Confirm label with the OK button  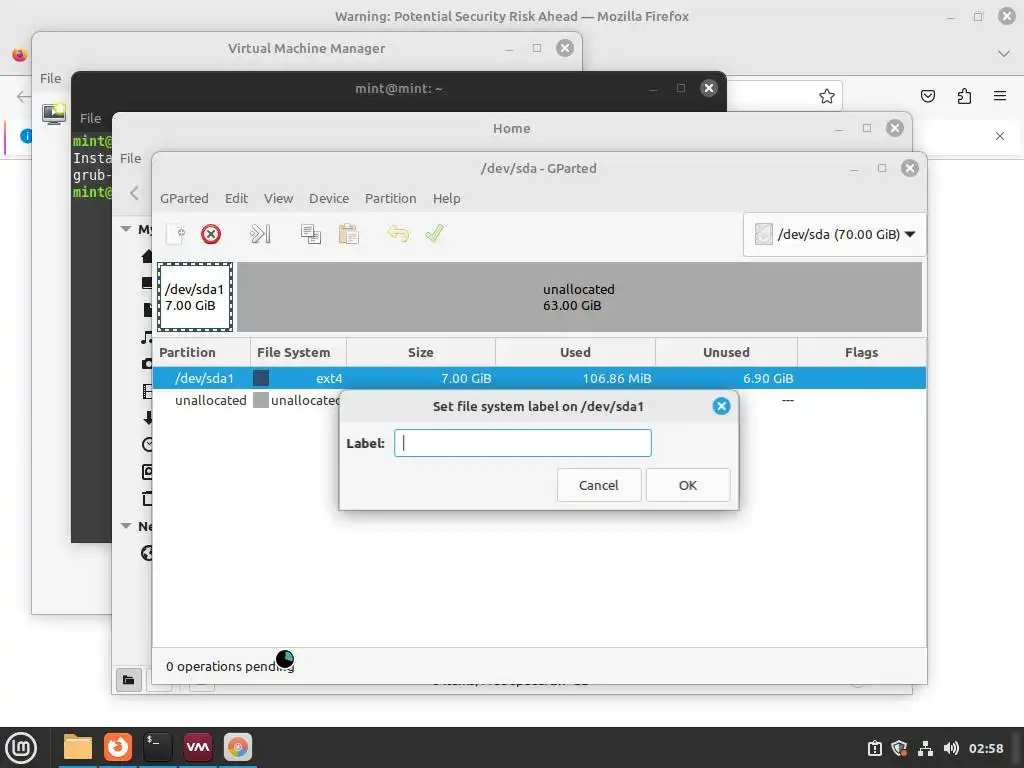click(688, 485)
